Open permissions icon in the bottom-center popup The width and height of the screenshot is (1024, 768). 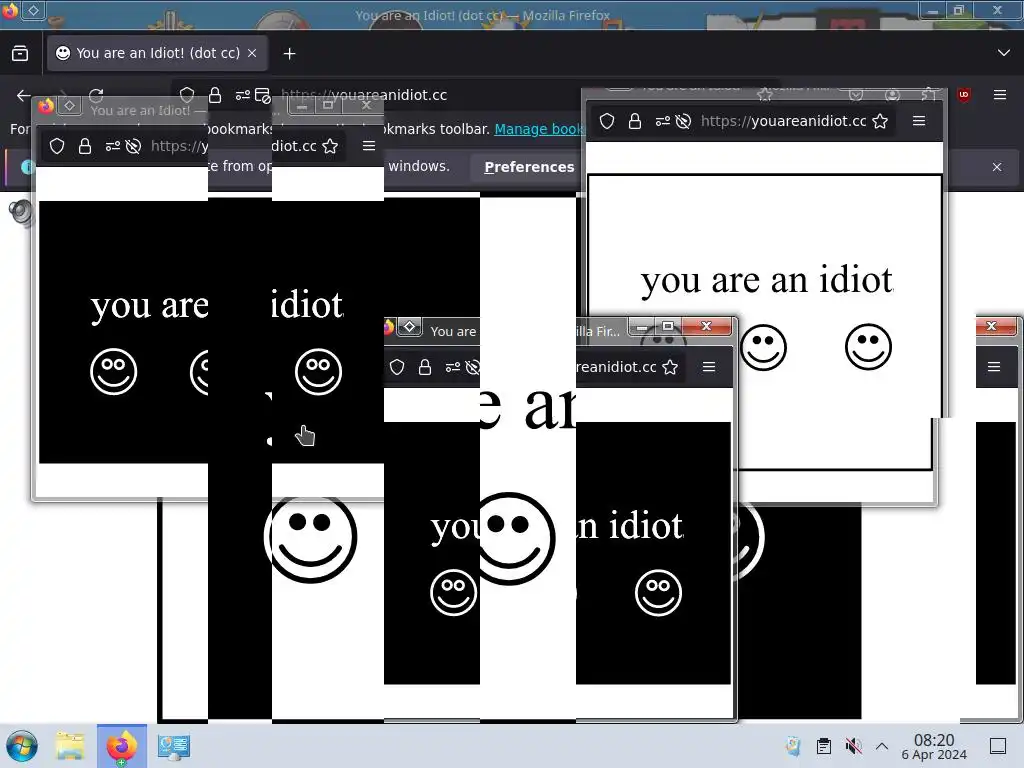pos(453,367)
